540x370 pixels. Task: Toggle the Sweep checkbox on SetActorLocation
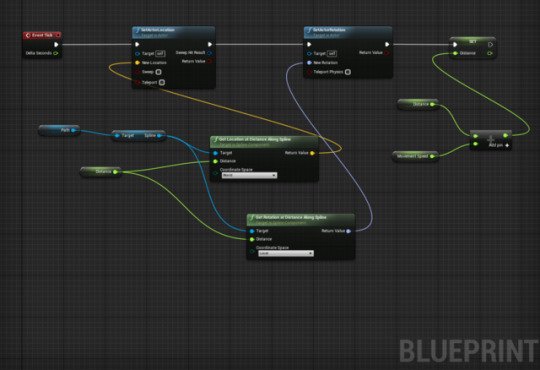[158, 72]
